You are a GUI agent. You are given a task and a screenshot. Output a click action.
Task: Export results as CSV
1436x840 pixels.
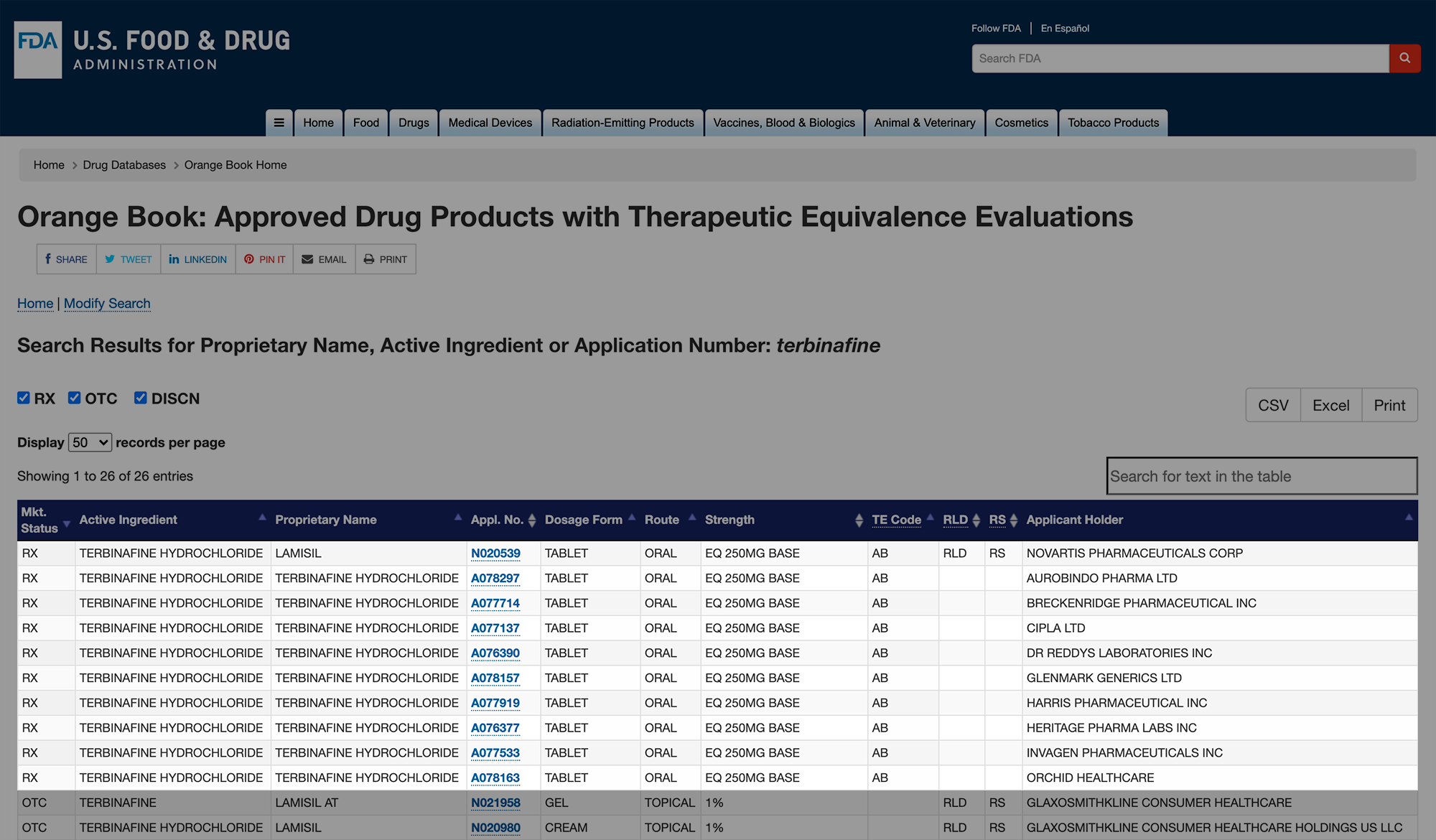click(x=1273, y=405)
